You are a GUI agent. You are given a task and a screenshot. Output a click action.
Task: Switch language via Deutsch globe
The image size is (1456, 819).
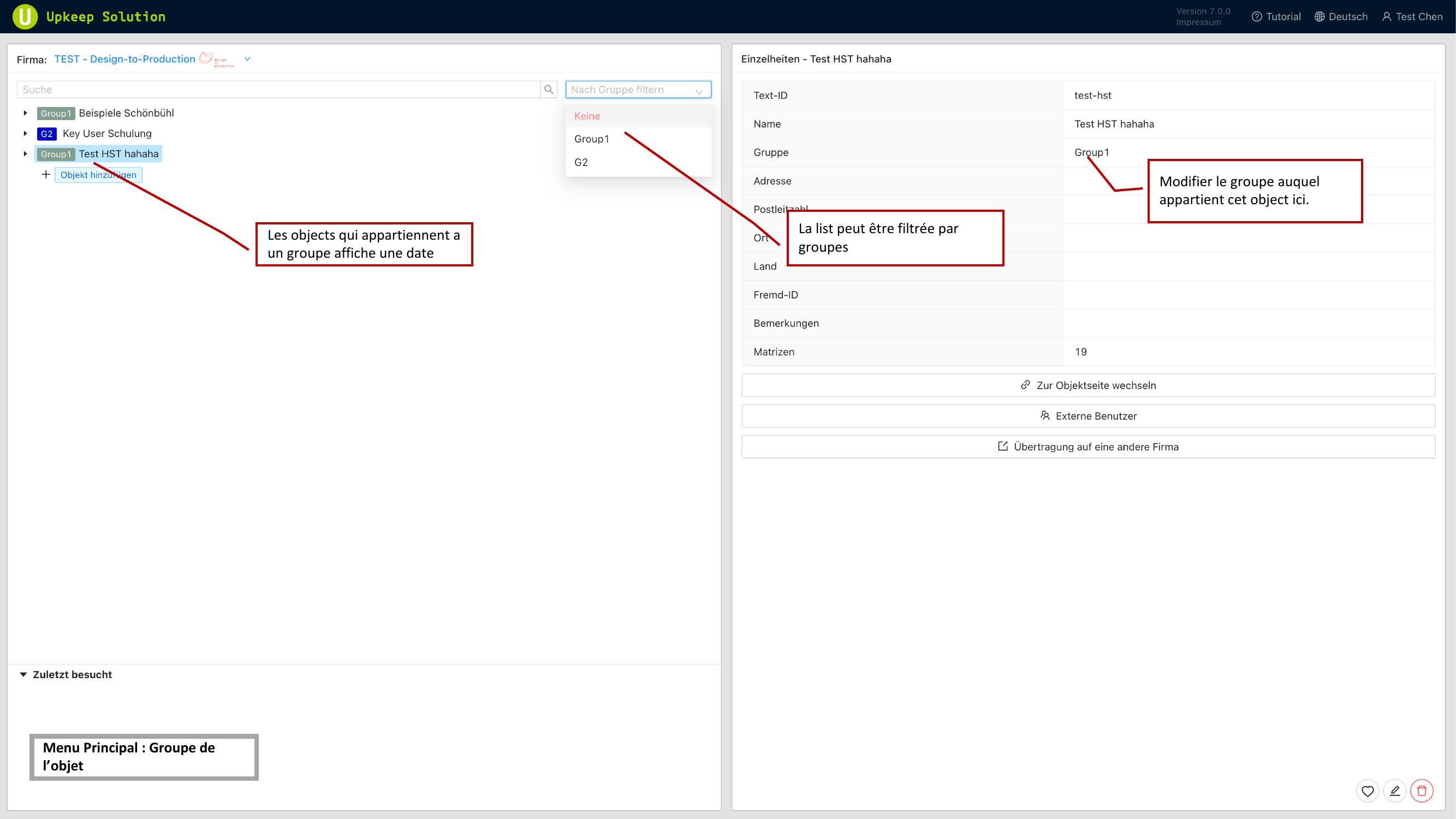pyautogui.click(x=1341, y=16)
